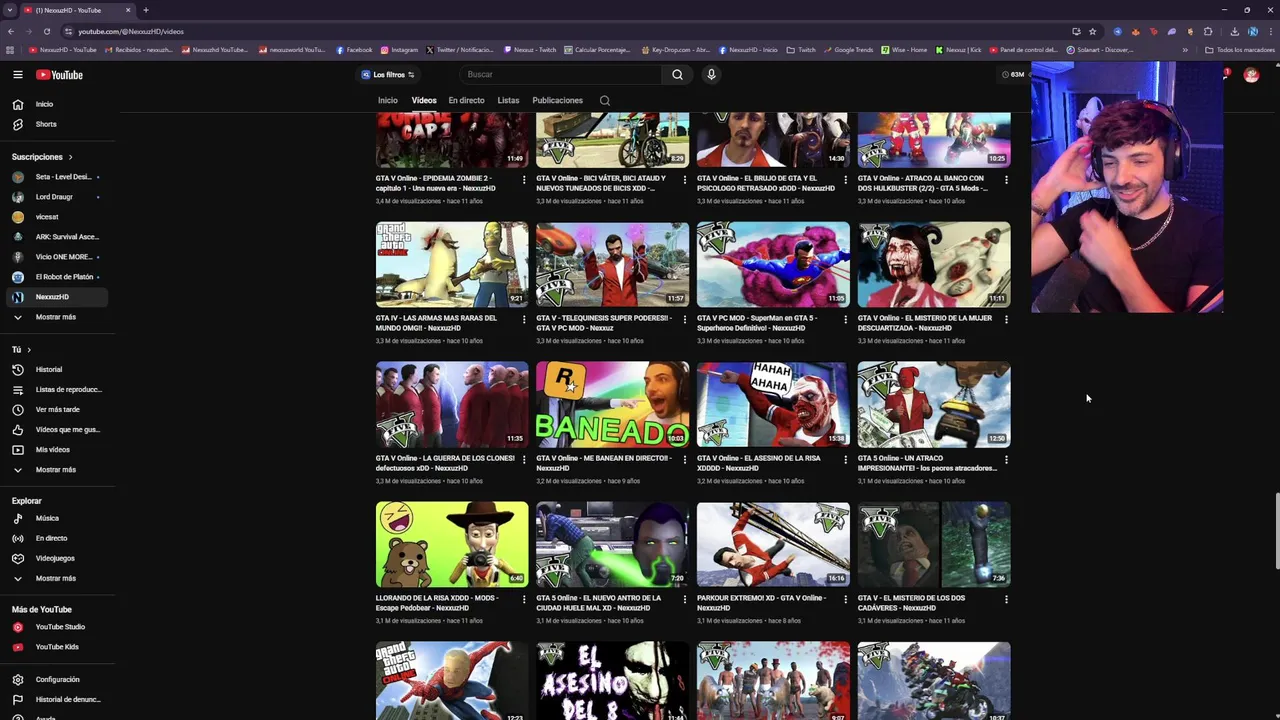The height and width of the screenshot is (720, 1280).
Task: Open options for LA GUERRA DE LOS CLONES video
Action: [x=524, y=459]
